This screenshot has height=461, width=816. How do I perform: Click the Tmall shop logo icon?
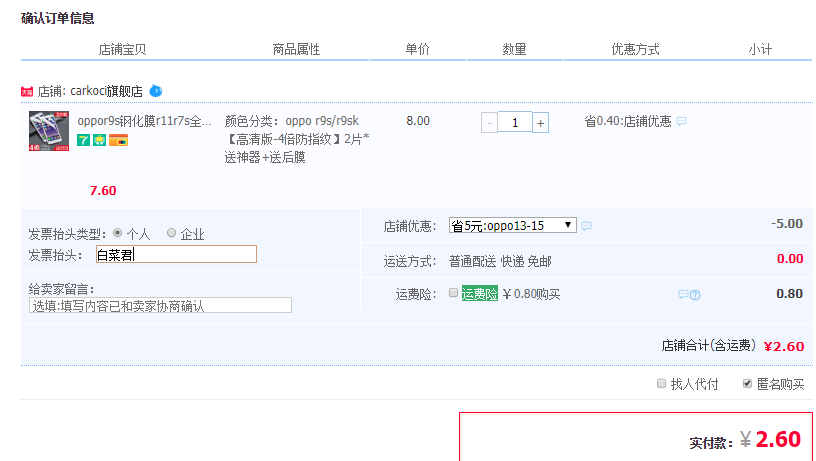pos(27,92)
